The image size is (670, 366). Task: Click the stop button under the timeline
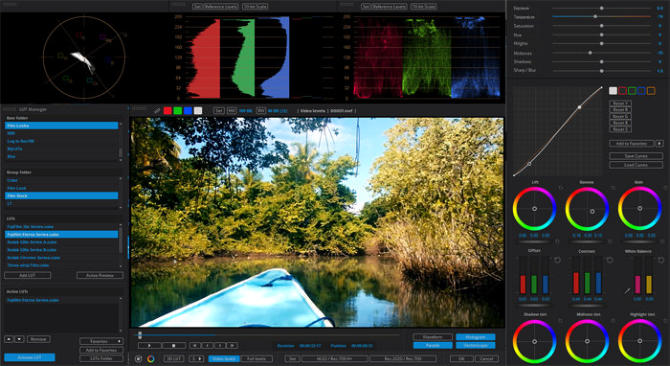point(174,345)
